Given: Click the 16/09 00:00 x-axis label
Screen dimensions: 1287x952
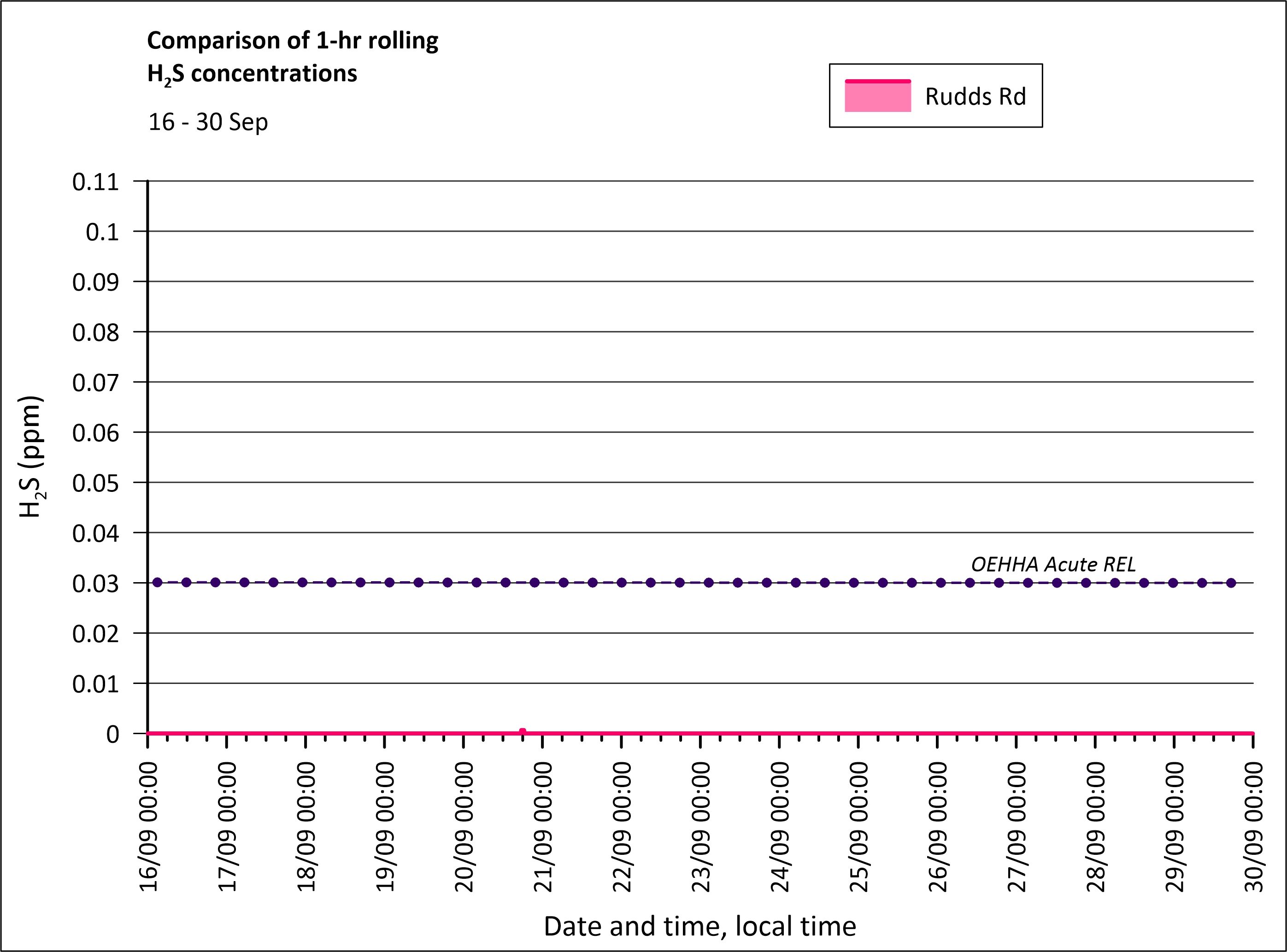Looking at the screenshot, I should point(149,826).
